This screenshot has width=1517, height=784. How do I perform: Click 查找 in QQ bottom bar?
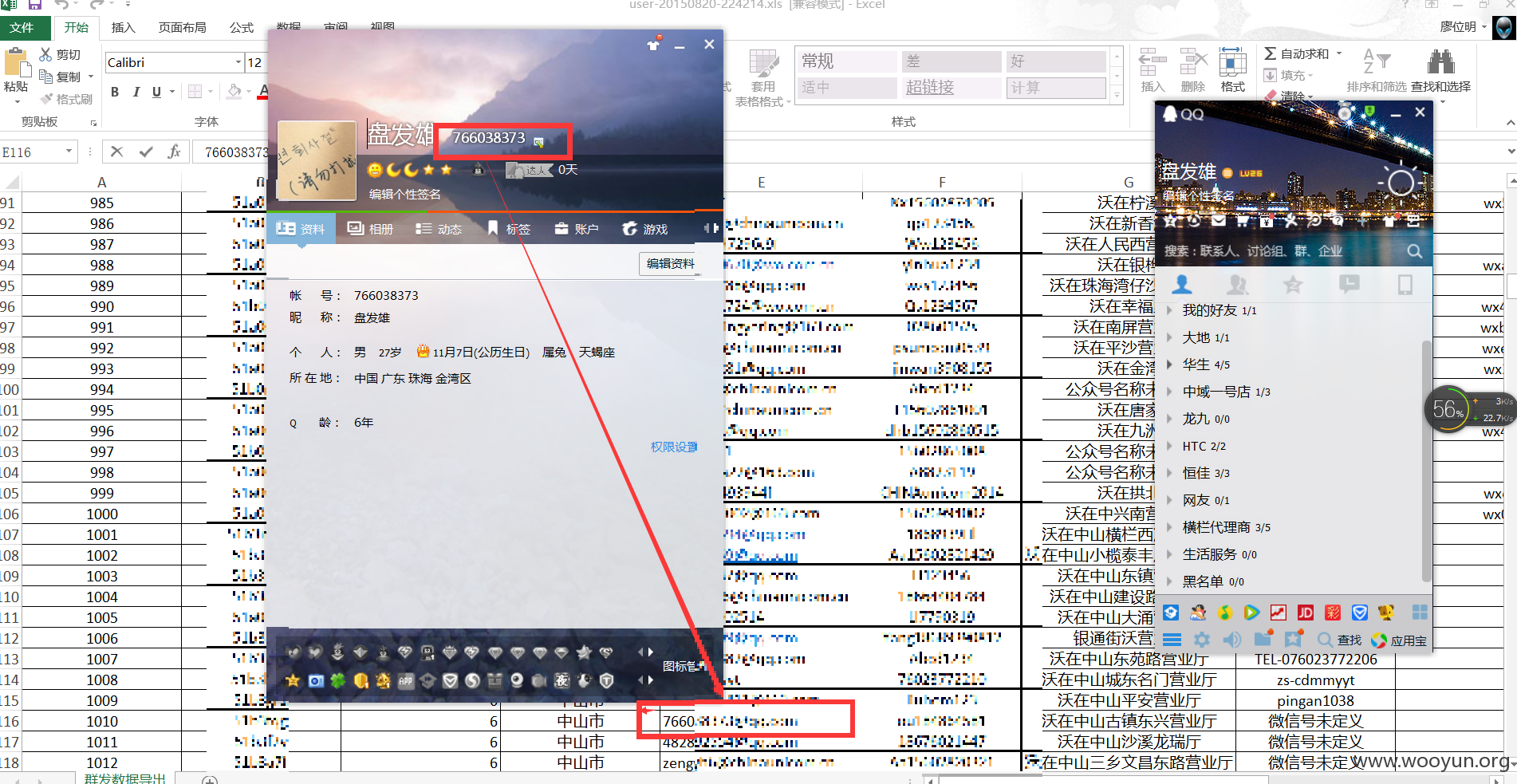pos(1340,640)
